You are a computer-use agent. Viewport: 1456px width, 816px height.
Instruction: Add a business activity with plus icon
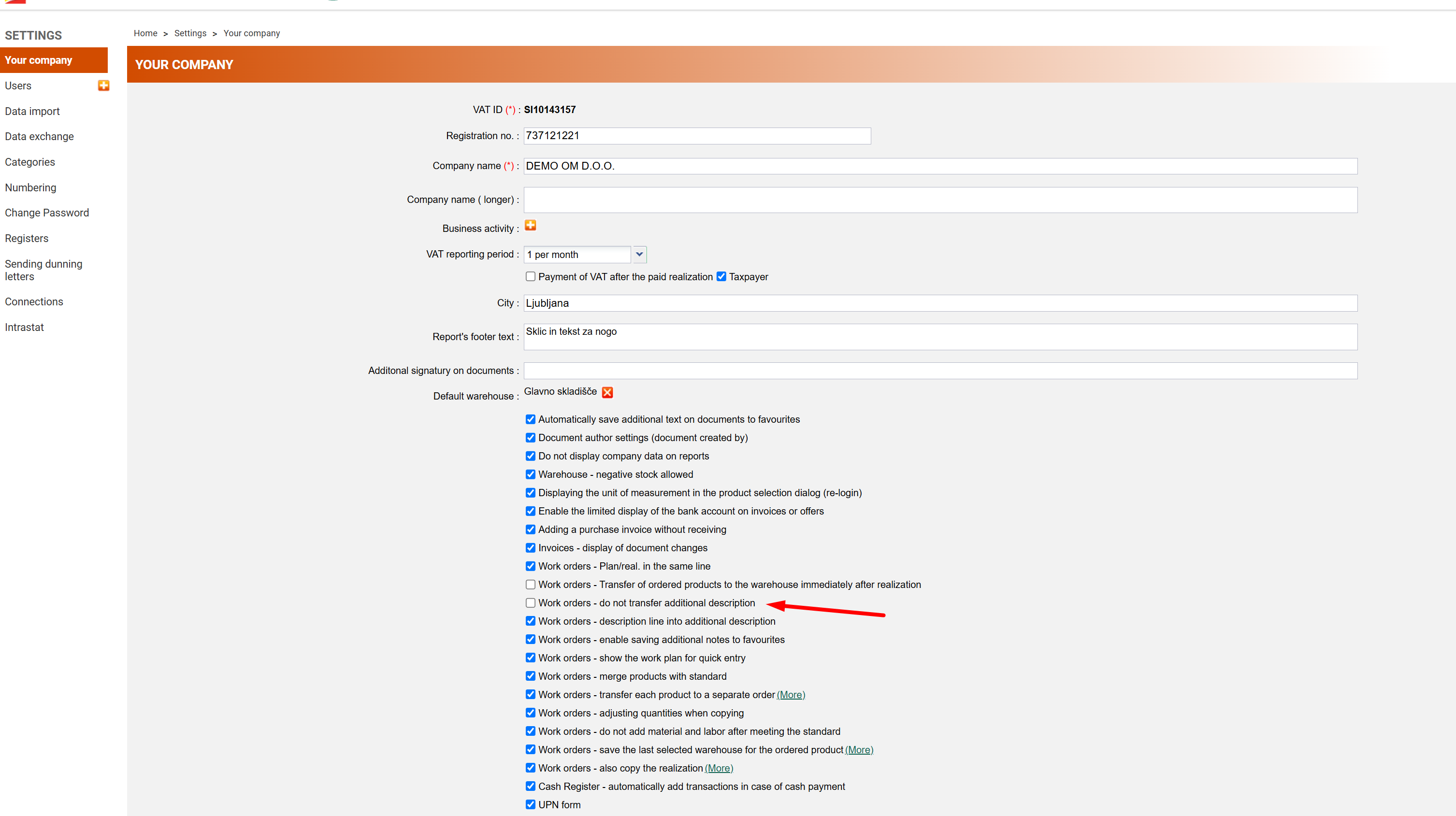tap(530, 226)
